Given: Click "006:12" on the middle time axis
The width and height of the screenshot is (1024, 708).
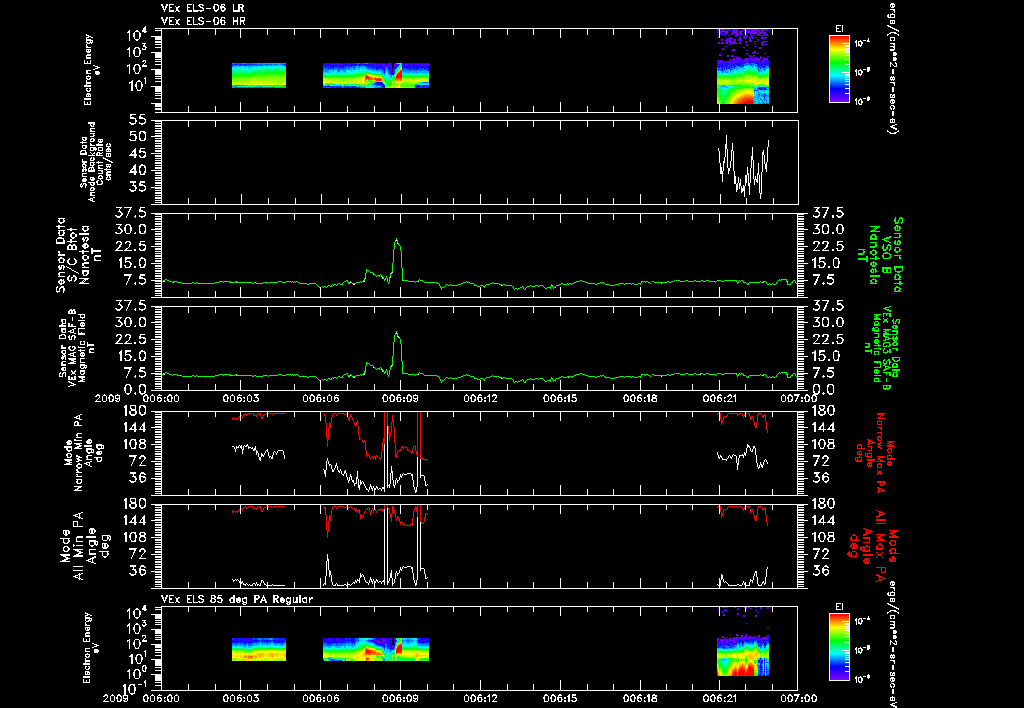Looking at the screenshot, I should tap(480, 398).
